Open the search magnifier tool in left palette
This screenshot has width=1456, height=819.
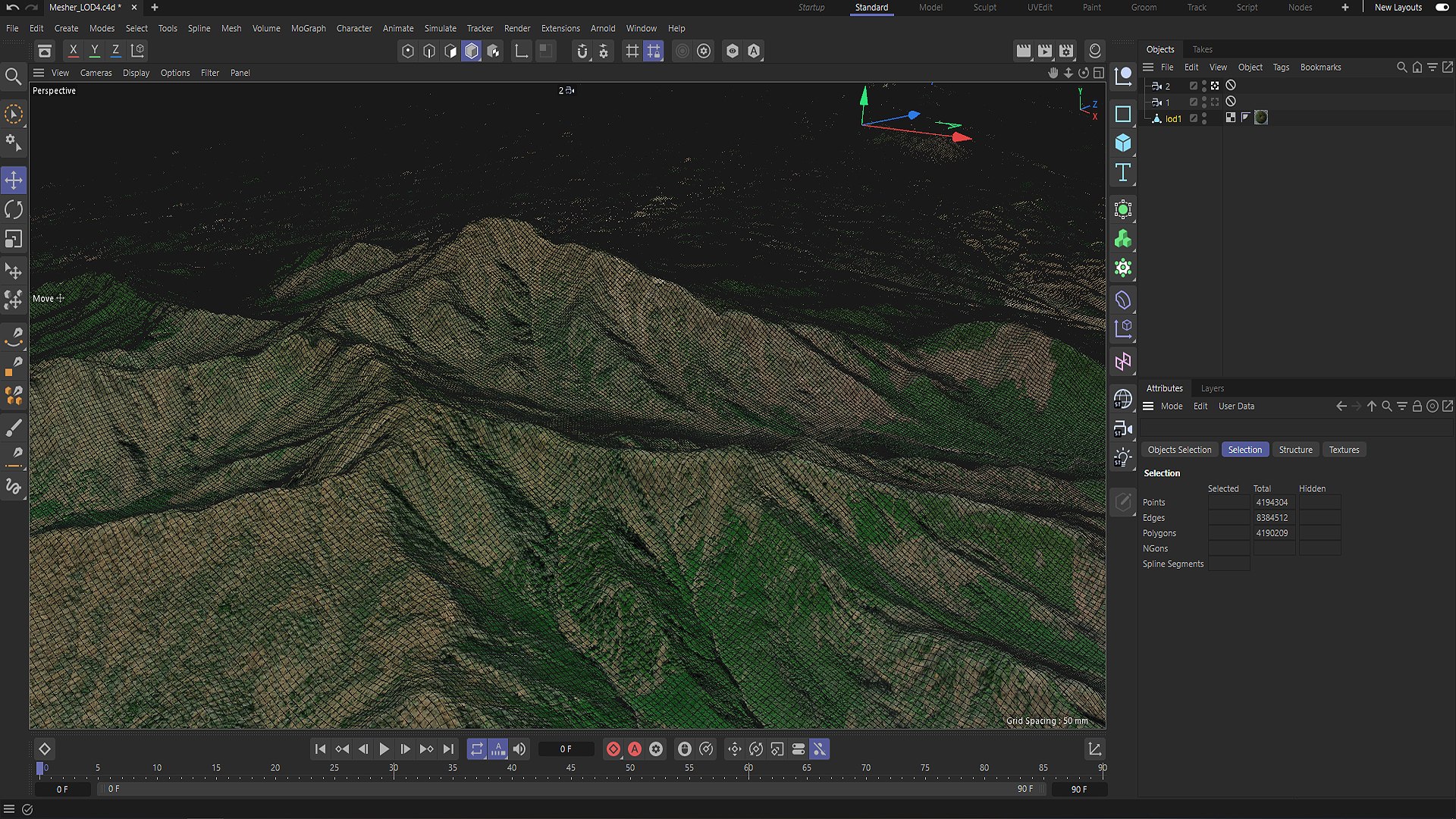pyautogui.click(x=13, y=77)
